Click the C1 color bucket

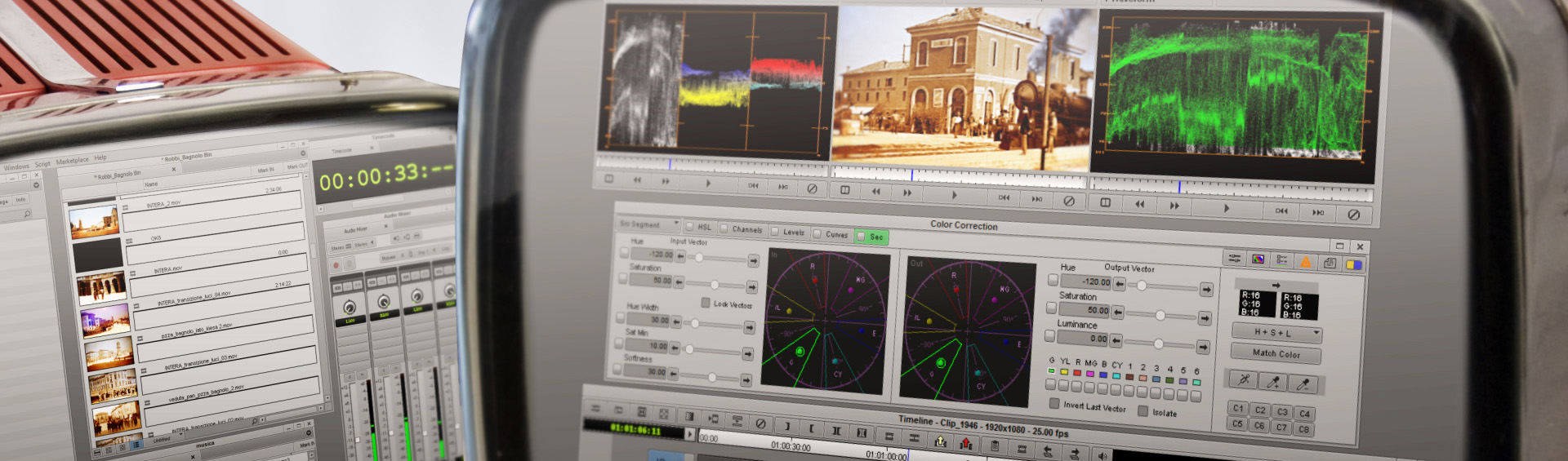click(1238, 408)
